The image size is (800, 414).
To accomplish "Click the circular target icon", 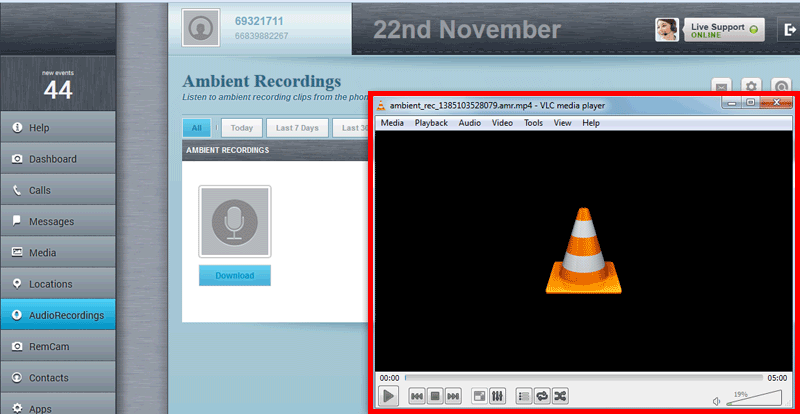I will coord(781,86).
